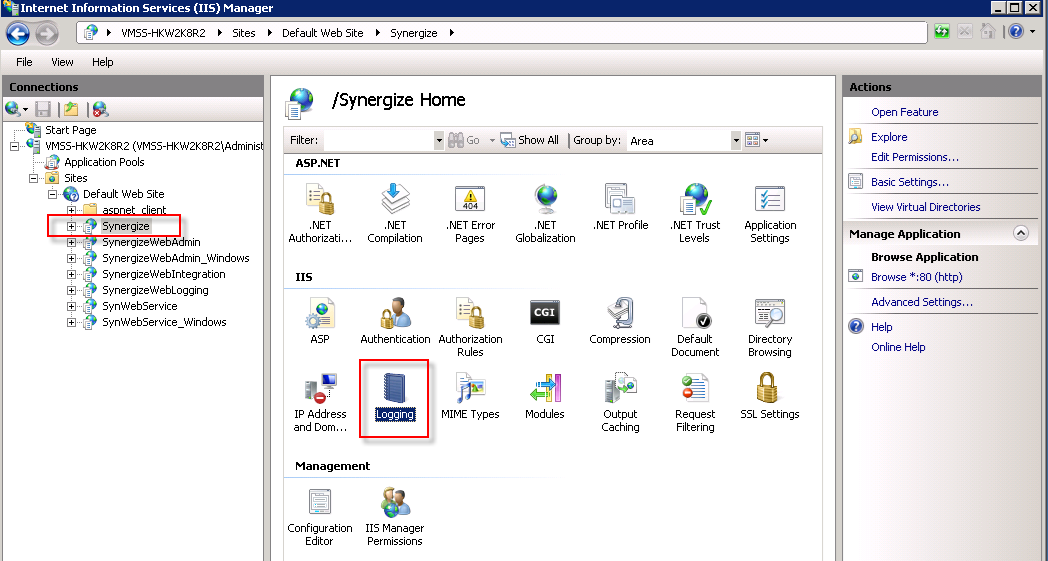
Task: Collapse the Manage Application section
Action: 1021,233
